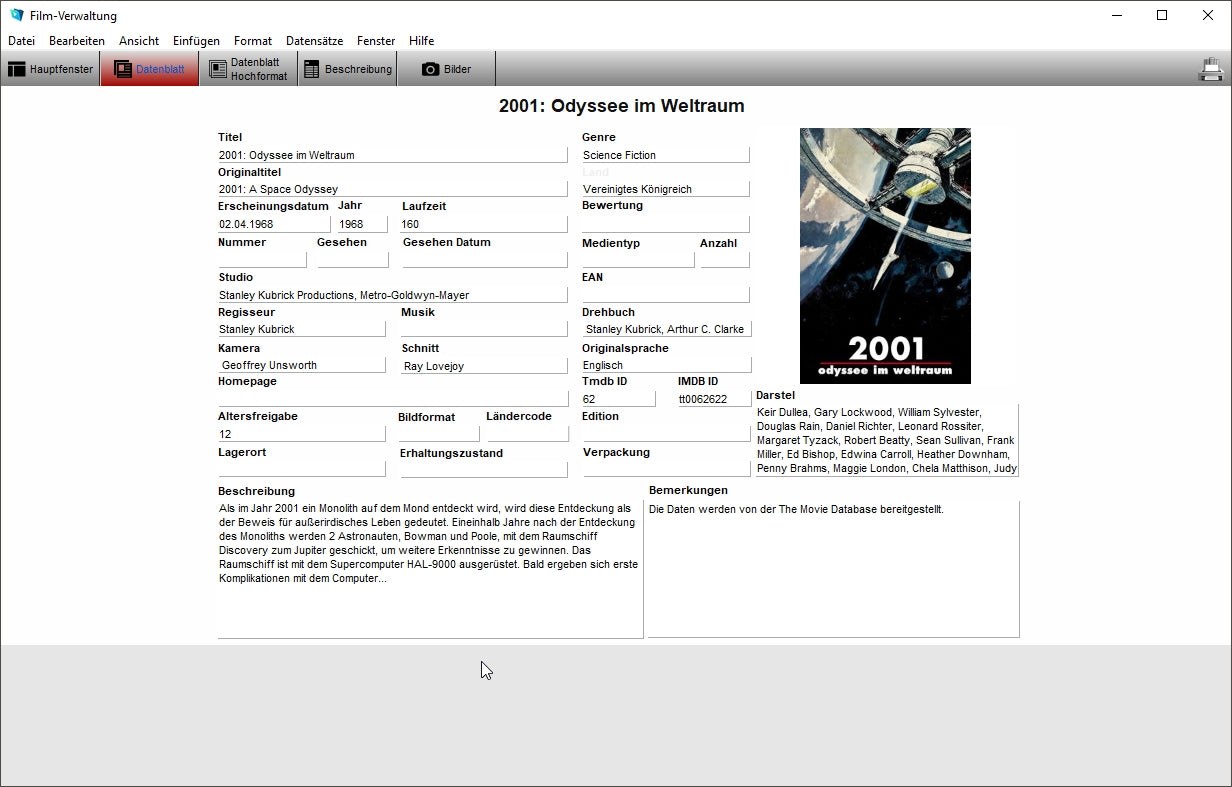Click the IMDB ID field tt0062622
Viewport: 1232px width, 787px height.
pyautogui.click(x=715, y=399)
